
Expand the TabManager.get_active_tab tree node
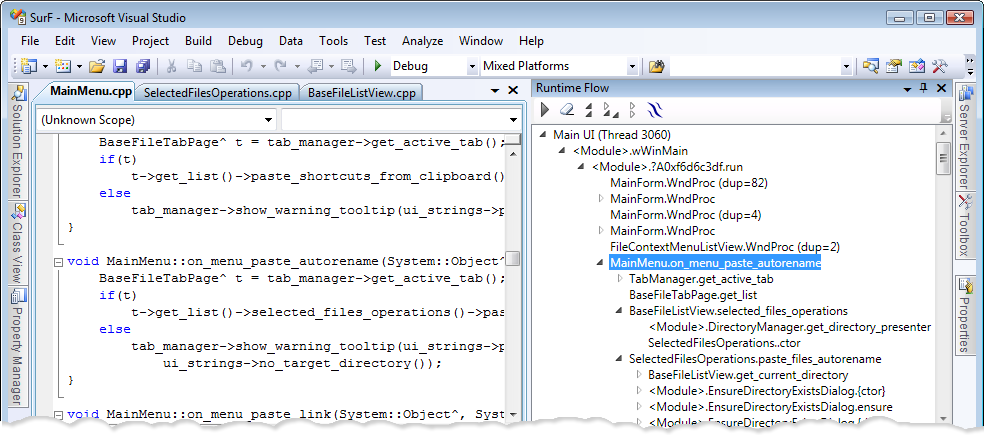pos(620,279)
